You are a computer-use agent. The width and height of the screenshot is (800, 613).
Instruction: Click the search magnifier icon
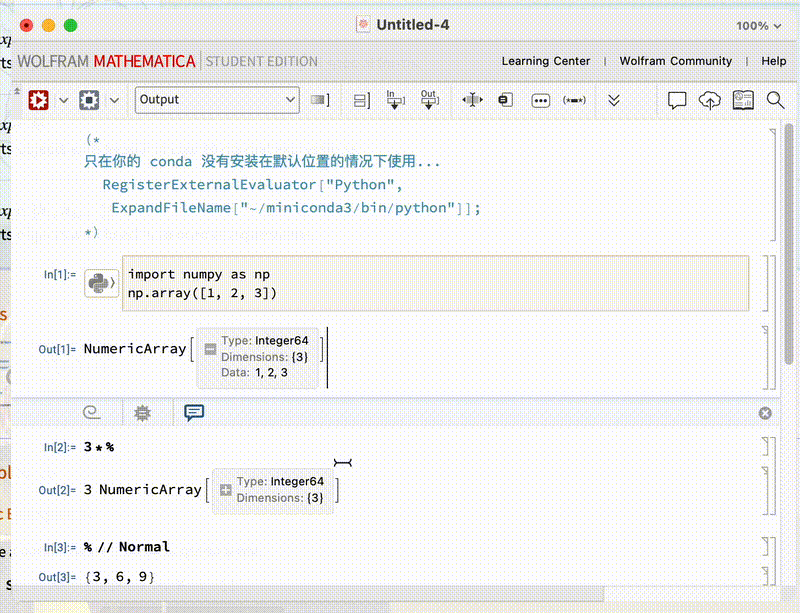pyautogui.click(x=776, y=100)
